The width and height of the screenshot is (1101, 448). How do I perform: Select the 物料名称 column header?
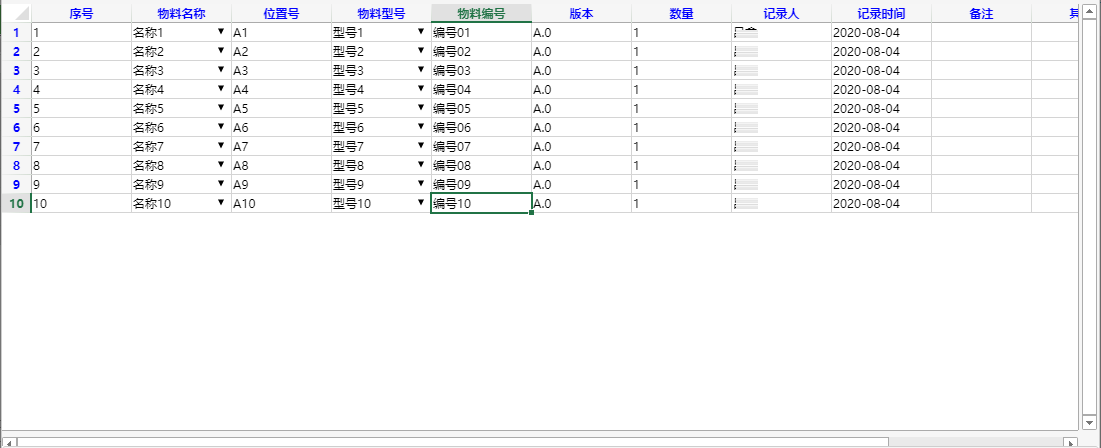click(x=181, y=13)
